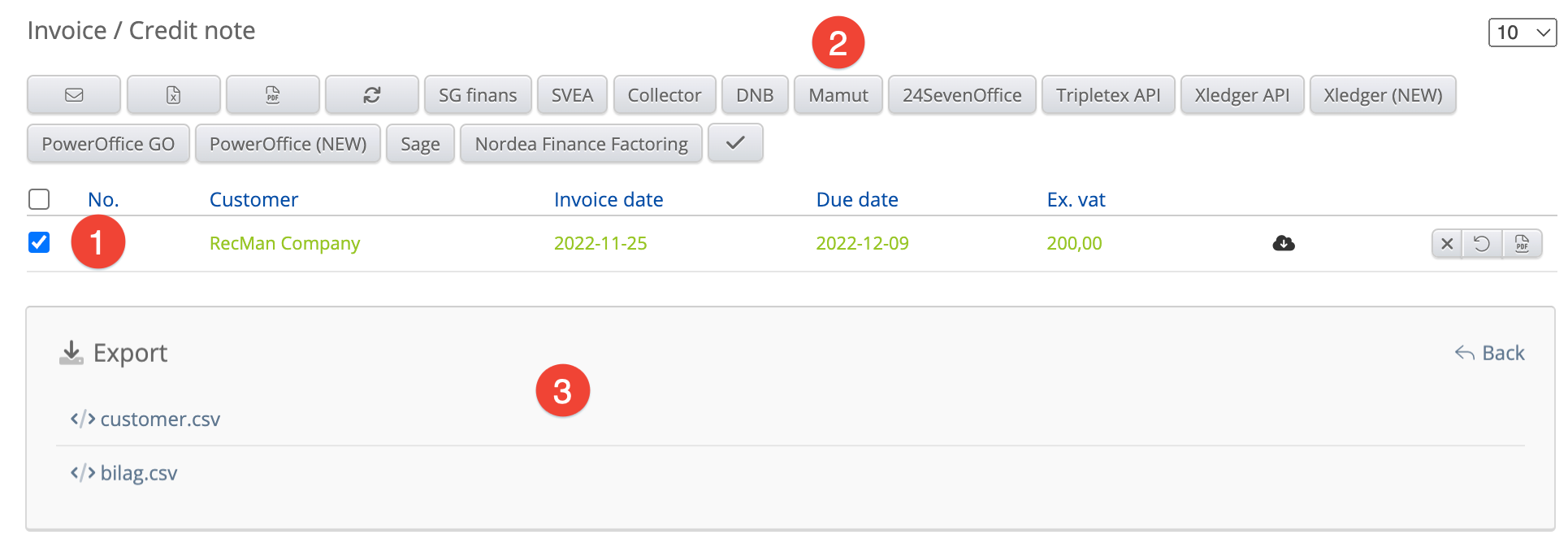The image size is (1568, 548).
Task: Click the Xledger API button
Action: (x=1242, y=95)
